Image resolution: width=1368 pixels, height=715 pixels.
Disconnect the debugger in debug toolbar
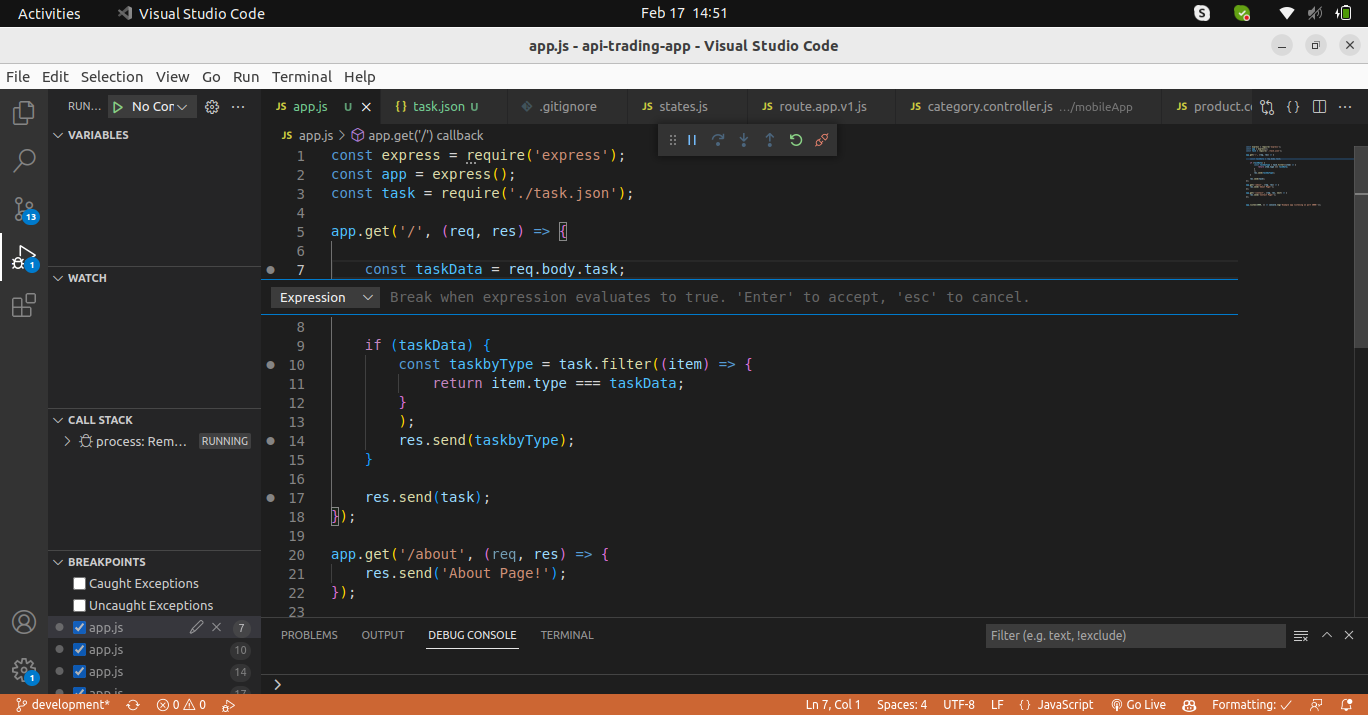point(822,140)
